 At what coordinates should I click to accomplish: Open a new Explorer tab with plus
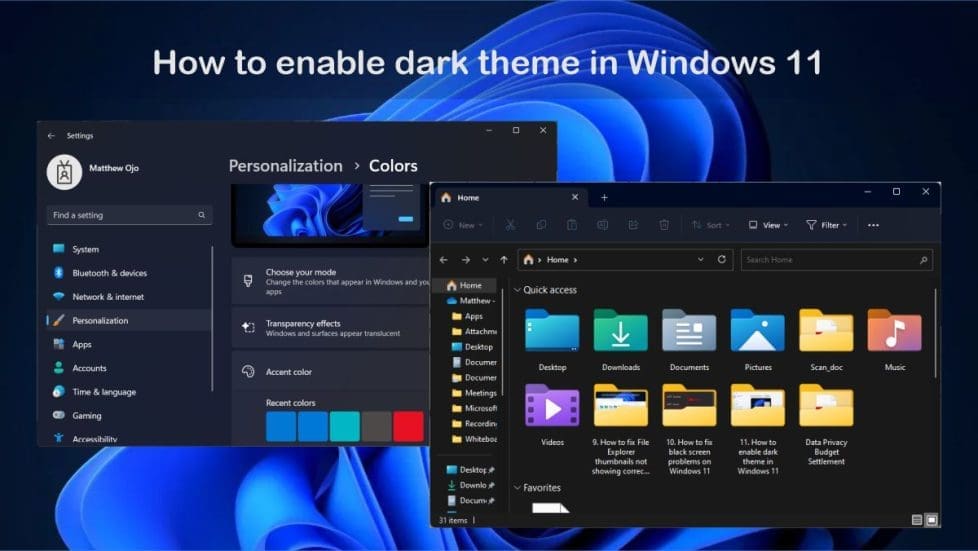[x=604, y=198]
